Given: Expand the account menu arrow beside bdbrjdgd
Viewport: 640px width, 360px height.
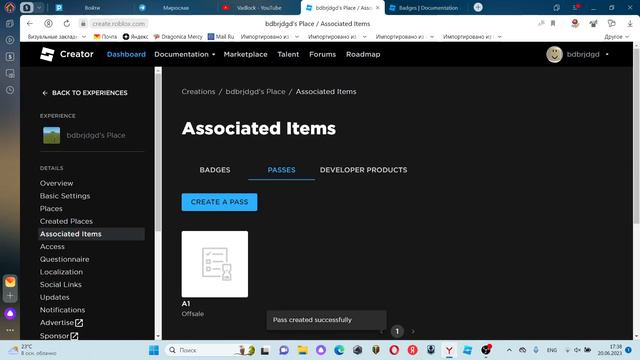Looking at the screenshot, I should pyautogui.click(x=607, y=54).
